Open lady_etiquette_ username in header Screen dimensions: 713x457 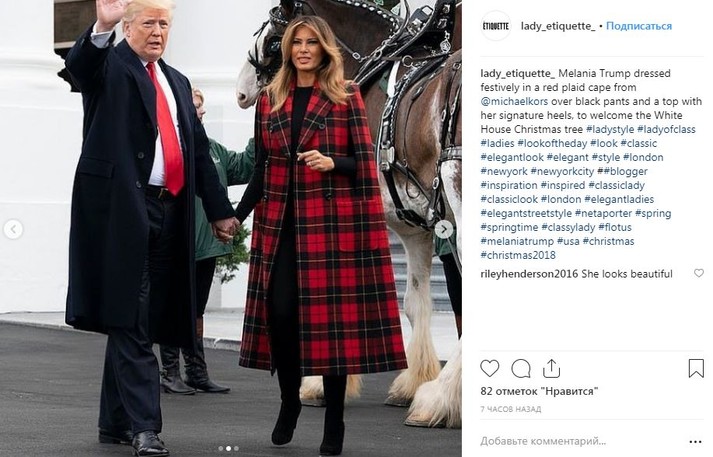[x=558, y=26]
